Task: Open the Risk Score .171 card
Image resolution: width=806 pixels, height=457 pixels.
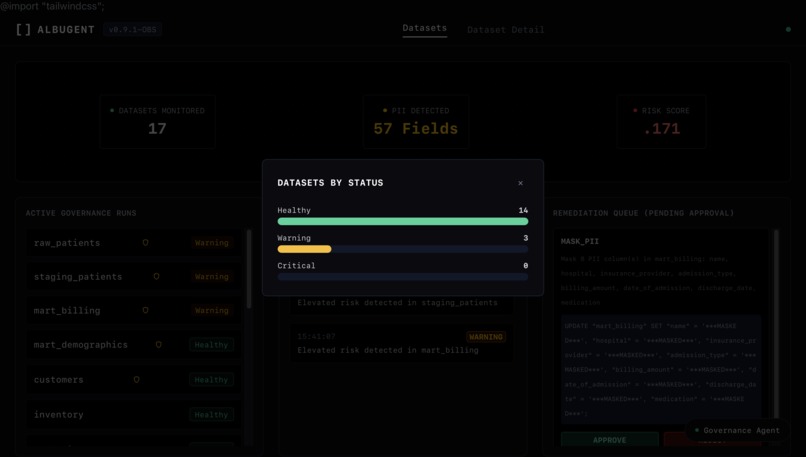Action: [662, 122]
